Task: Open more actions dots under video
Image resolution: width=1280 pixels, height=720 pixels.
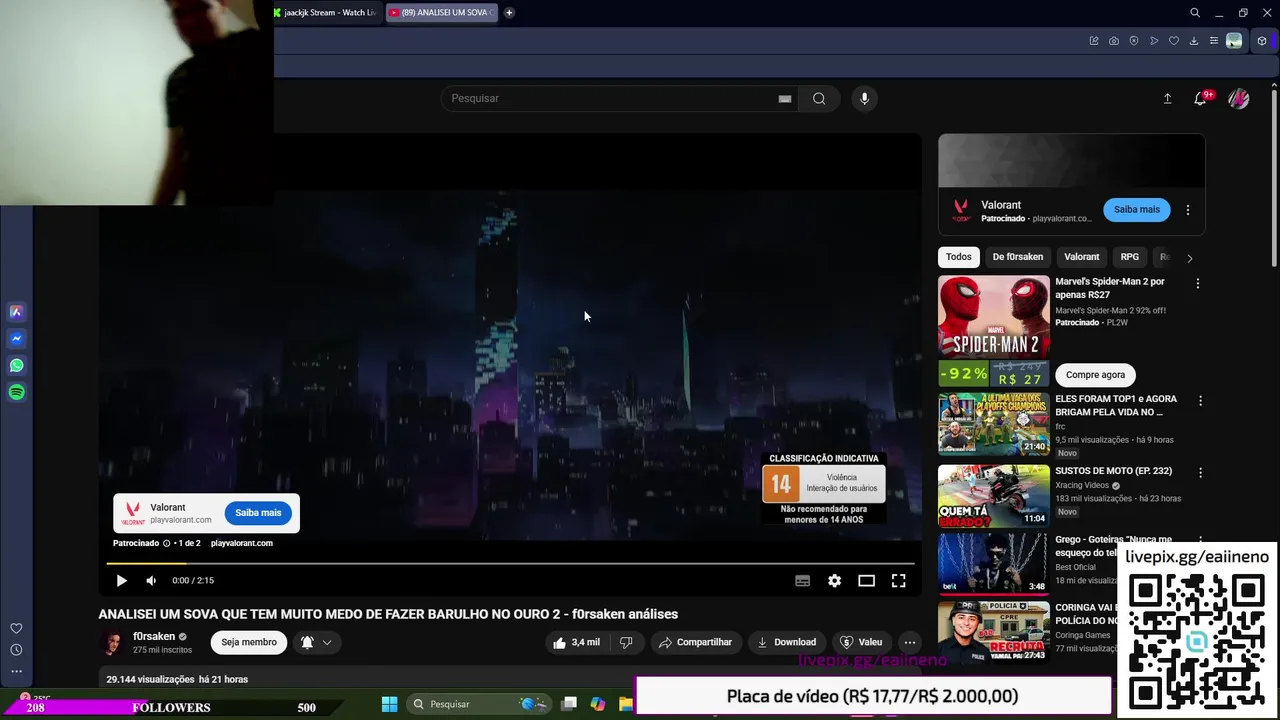Action: 909,642
